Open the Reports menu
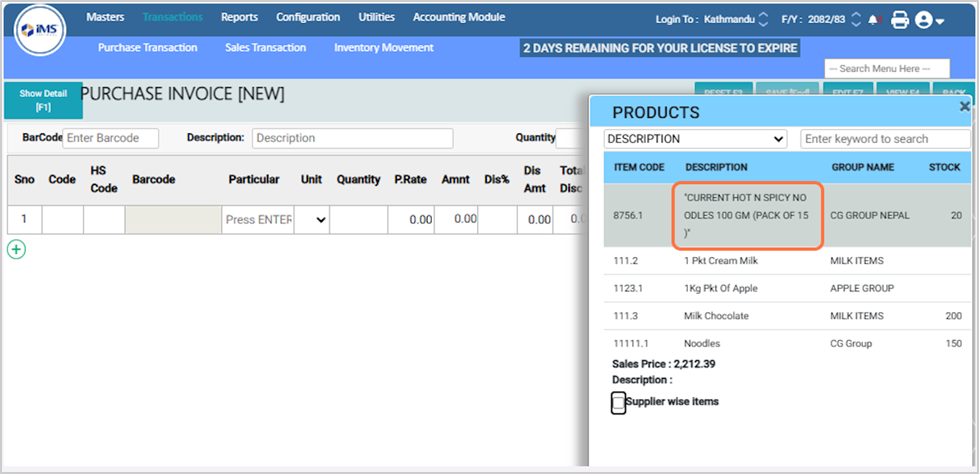The height and width of the screenshot is (474, 979). [x=239, y=17]
